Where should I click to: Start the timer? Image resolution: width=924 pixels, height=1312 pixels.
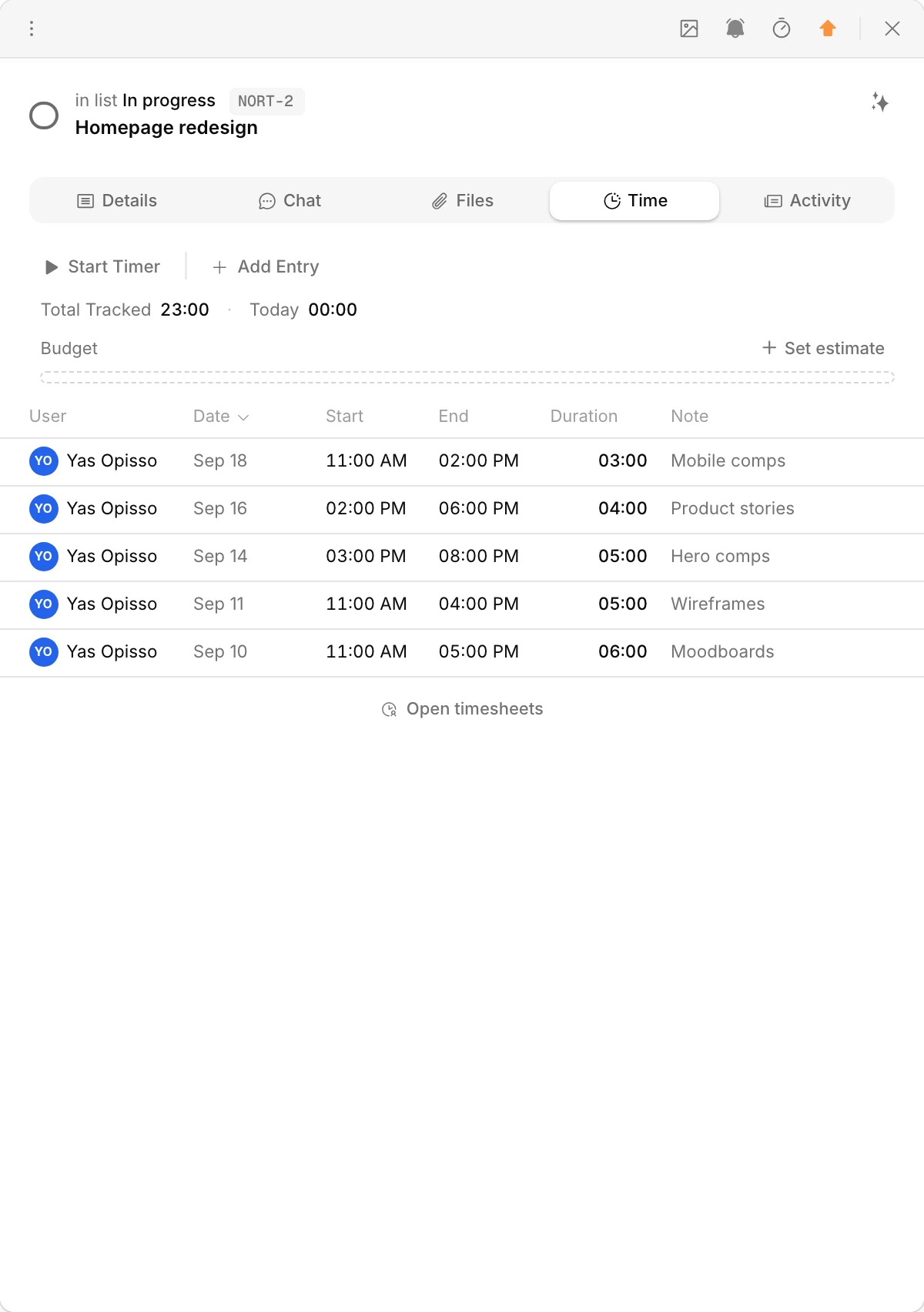(102, 266)
